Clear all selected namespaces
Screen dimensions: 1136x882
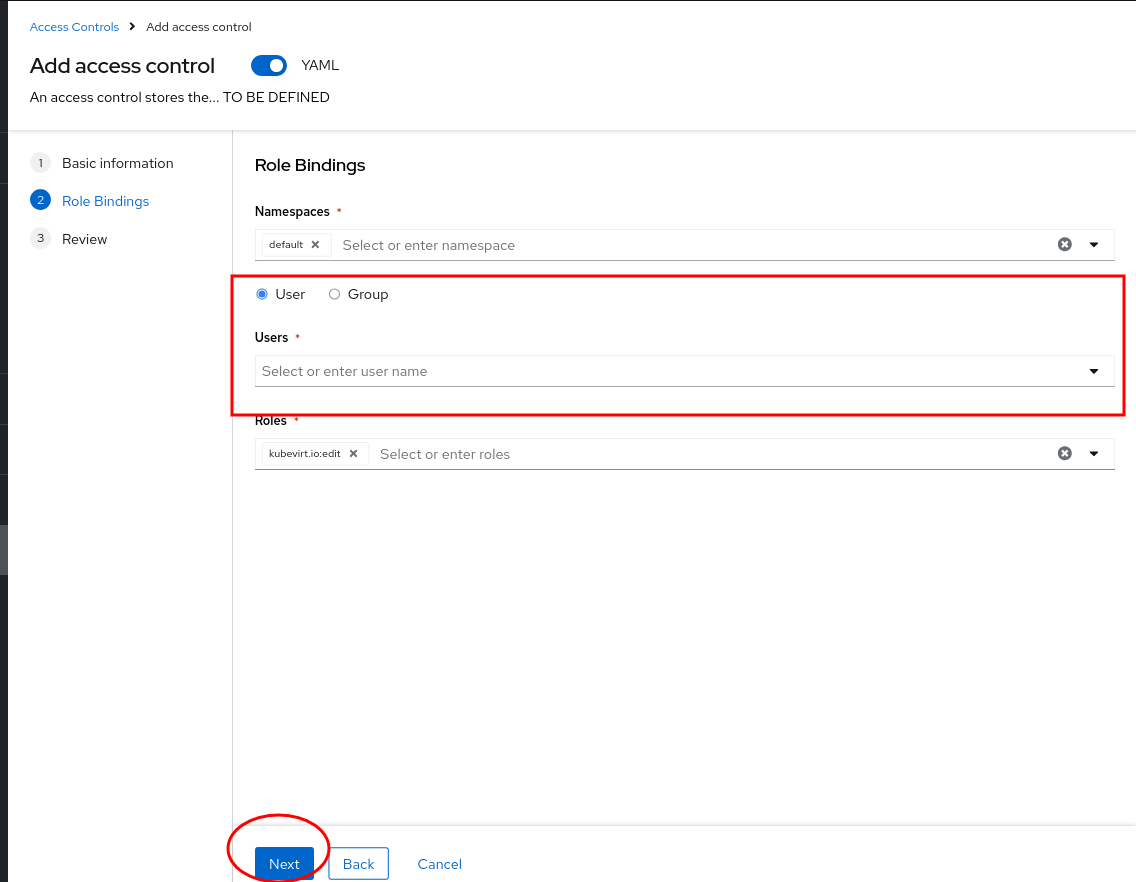[1065, 244]
